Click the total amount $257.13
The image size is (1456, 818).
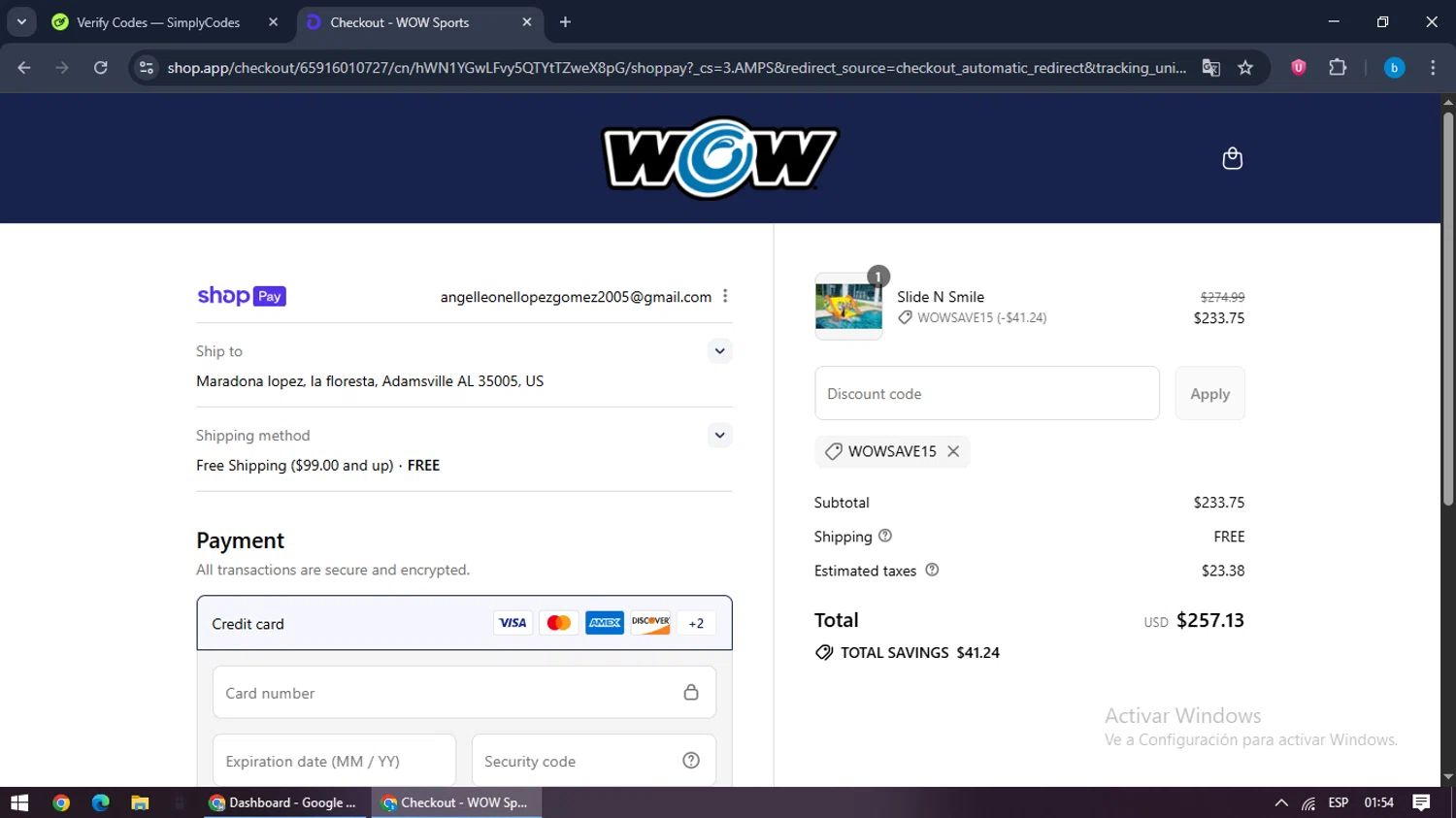(x=1210, y=620)
